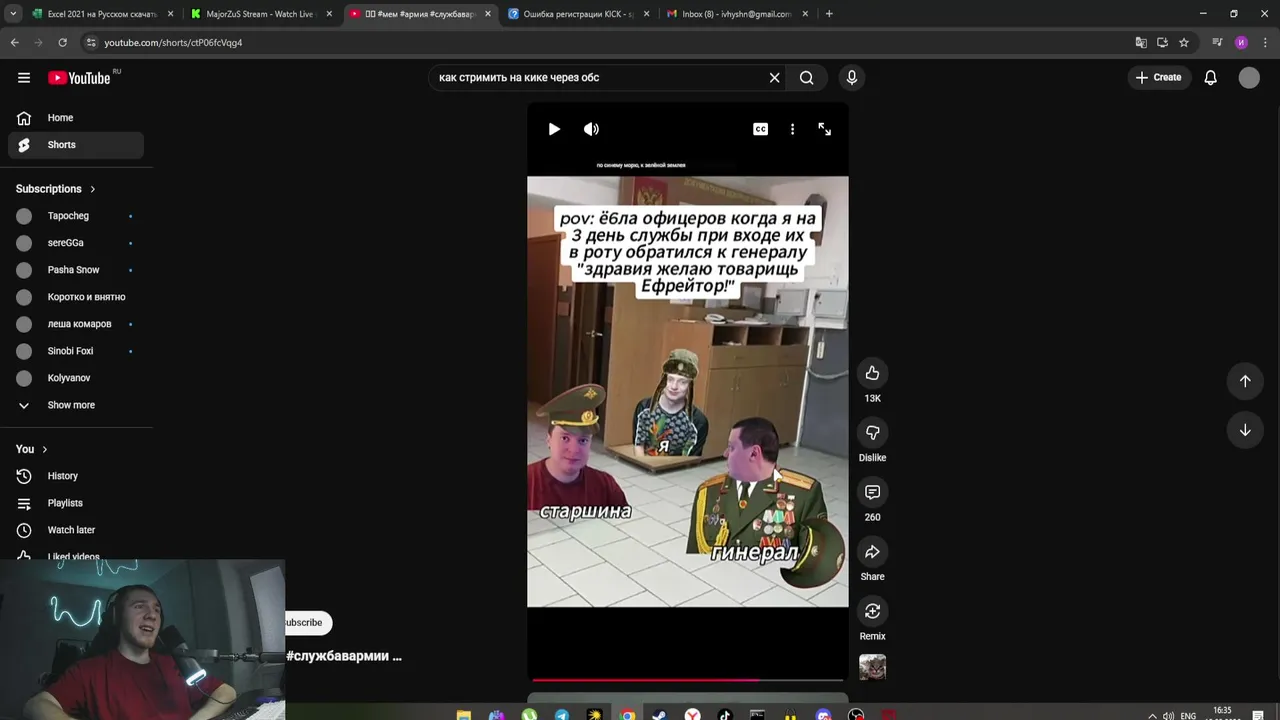Open the Kolyvanov channel
1280x720 pixels.
pos(76,378)
